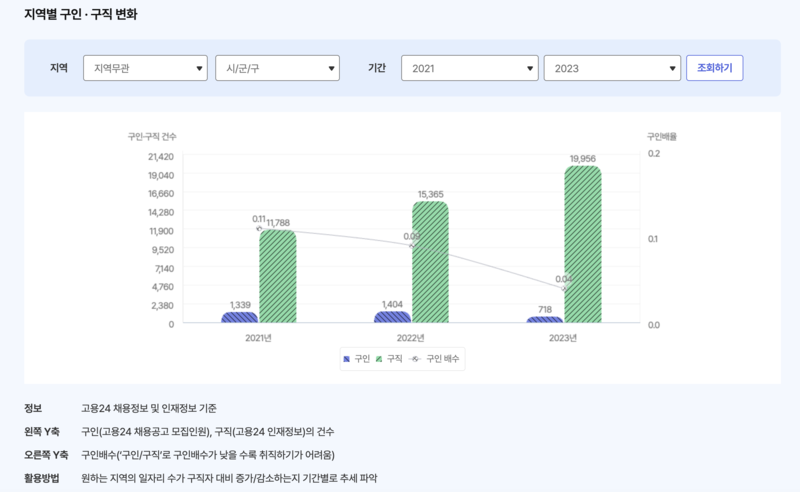The height and width of the screenshot is (492, 800).
Task: Click the 고용24 채용정보 및 인재정보 기준 text
Action: [x=149, y=408]
